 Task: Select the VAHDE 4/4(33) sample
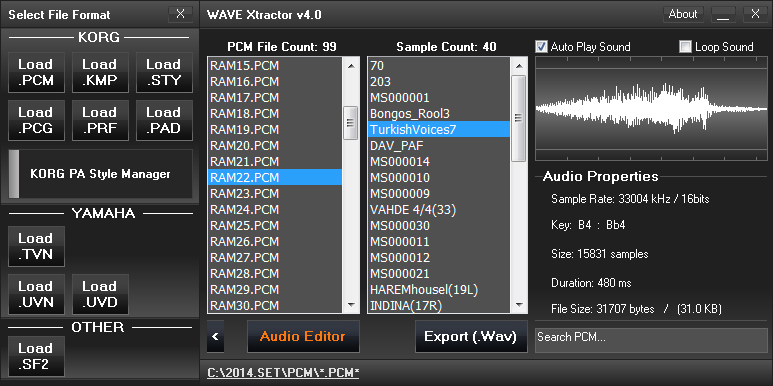click(x=439, y=210)
